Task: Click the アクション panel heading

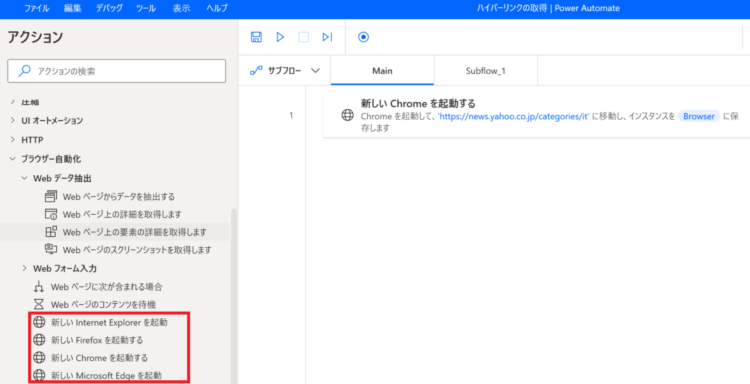Action: (x=35, y=37)
